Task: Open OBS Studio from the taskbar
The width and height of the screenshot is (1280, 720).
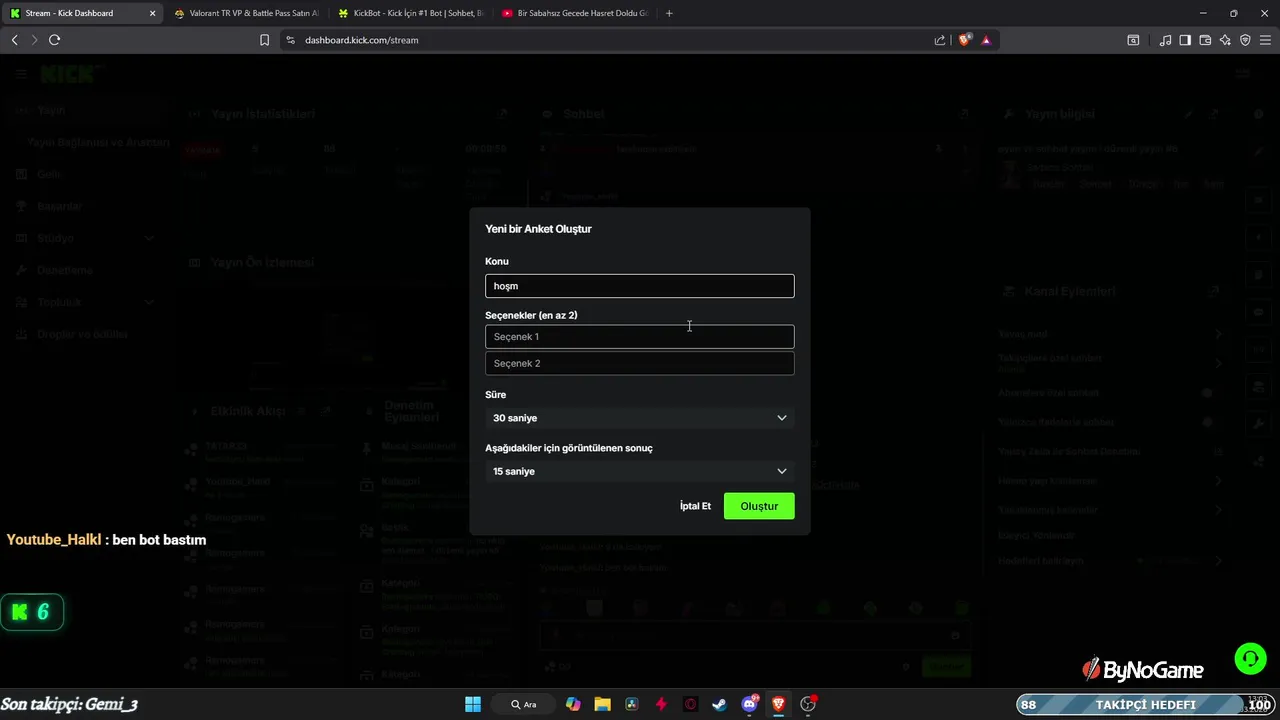Action: click(808, 704)
